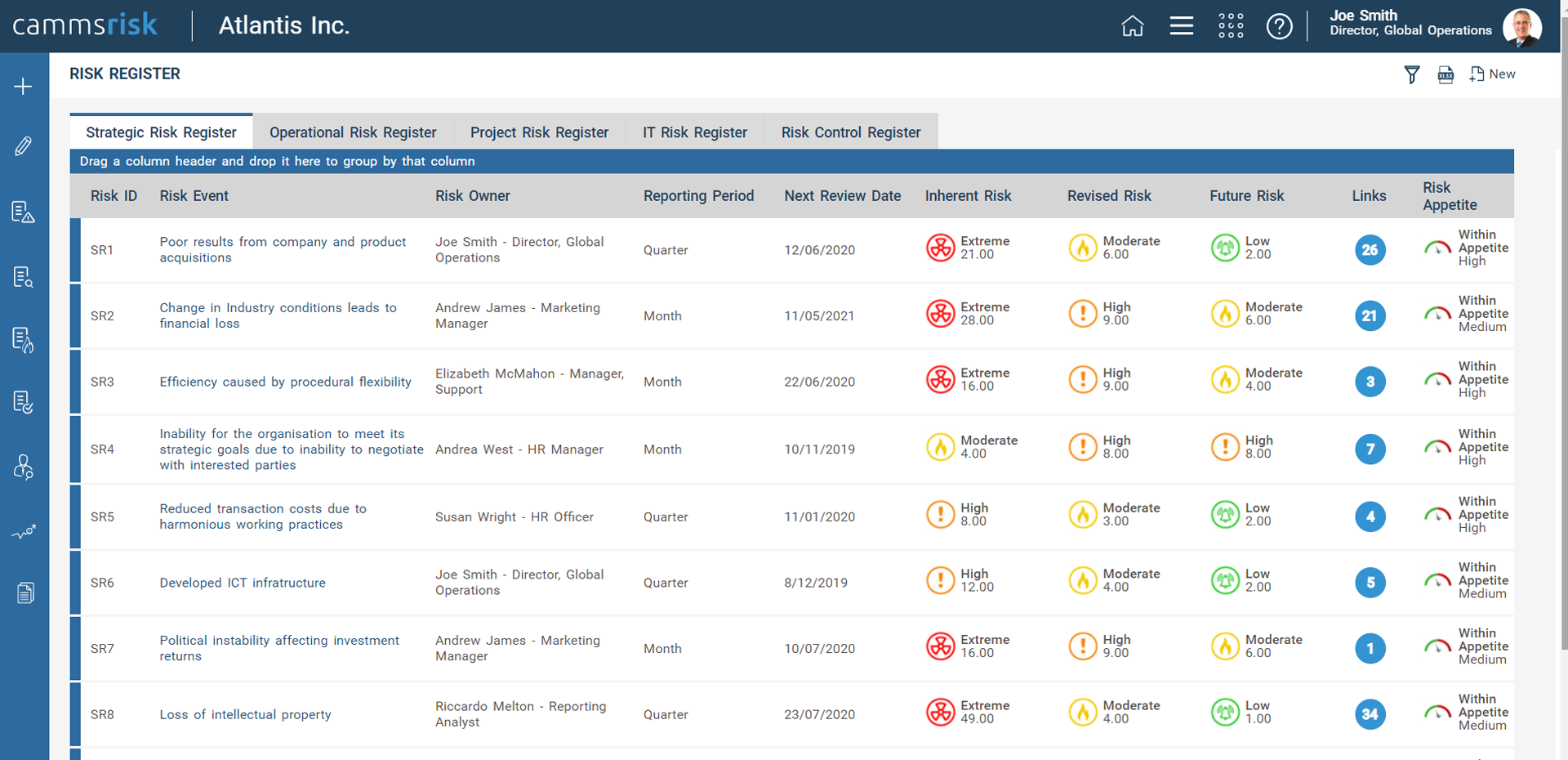Switch to the Operational Risk Register tab
This screenshot has height=760, width=1568.
[x=353, y=132]
